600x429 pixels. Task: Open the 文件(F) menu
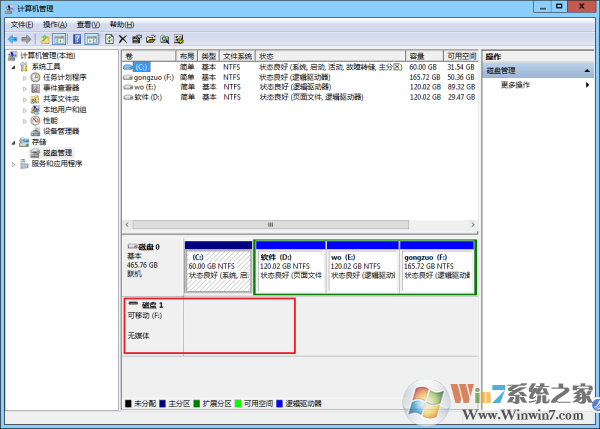pyautogui.click(x=21, y=25)
